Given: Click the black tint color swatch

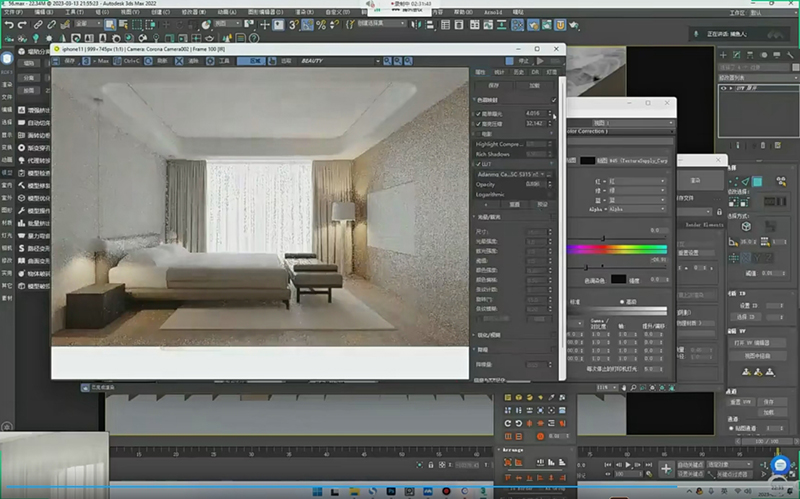Looking at the screenshot, I should coord(618,279).
